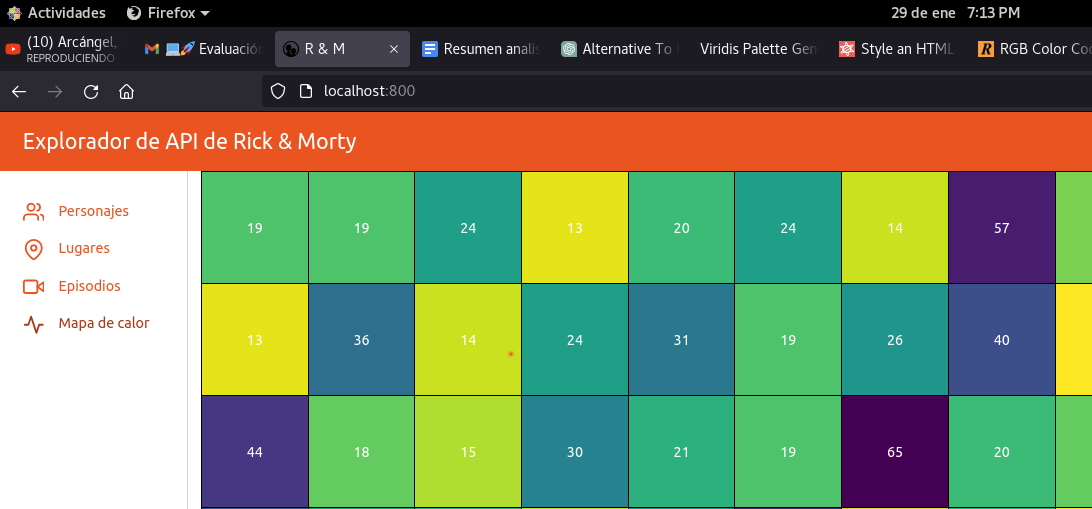Switch to the Evaluación Gmail tab
The width and height of the screenshot is (1092, 509).
[203, 49]
